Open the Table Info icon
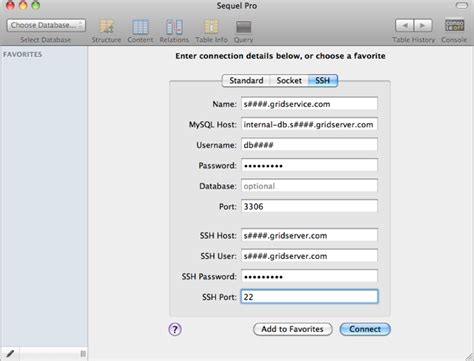Screen dimensions: 474x361 point(211,27)
